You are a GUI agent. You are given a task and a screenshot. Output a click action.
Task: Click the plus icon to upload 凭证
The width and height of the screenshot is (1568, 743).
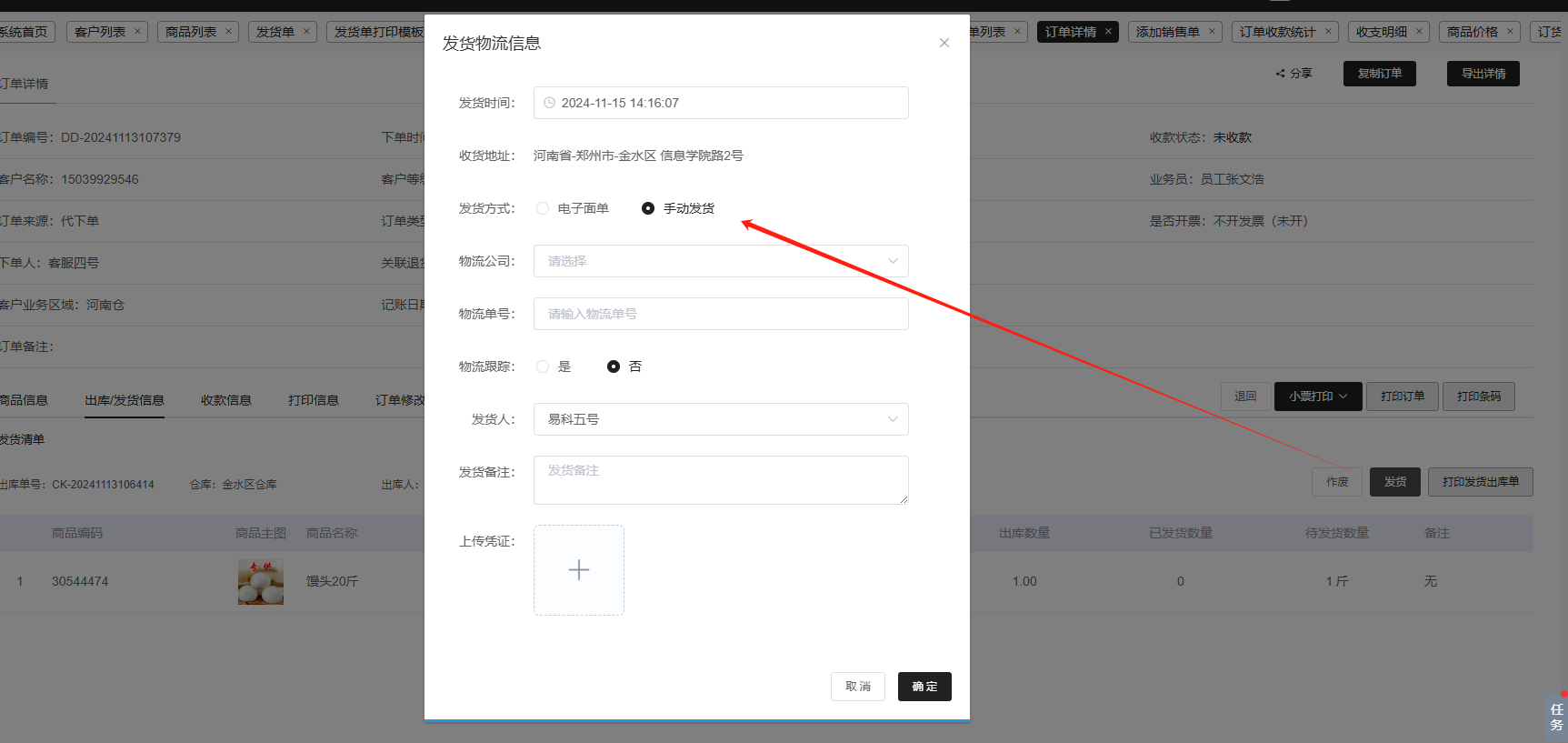(x=579, y=570)
